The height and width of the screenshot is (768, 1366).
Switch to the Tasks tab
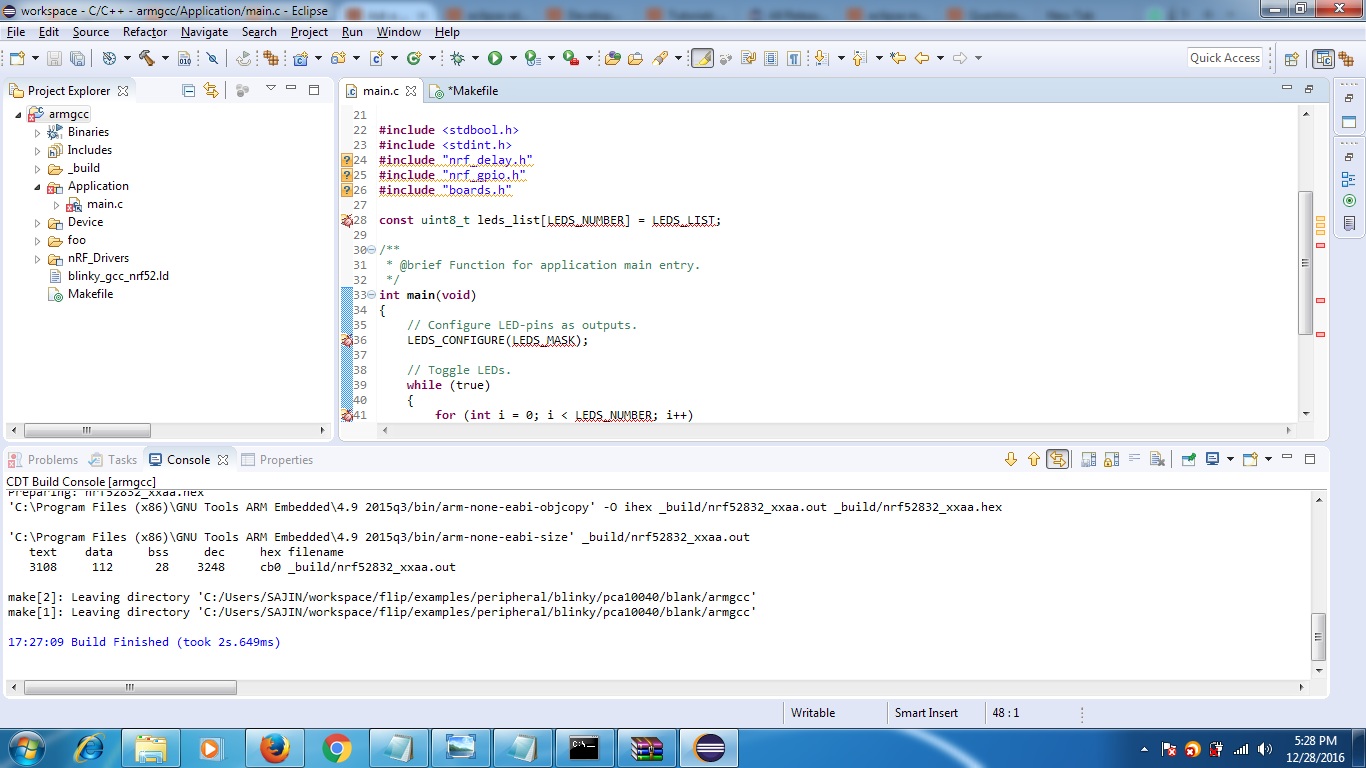click(x=113, y=460)
